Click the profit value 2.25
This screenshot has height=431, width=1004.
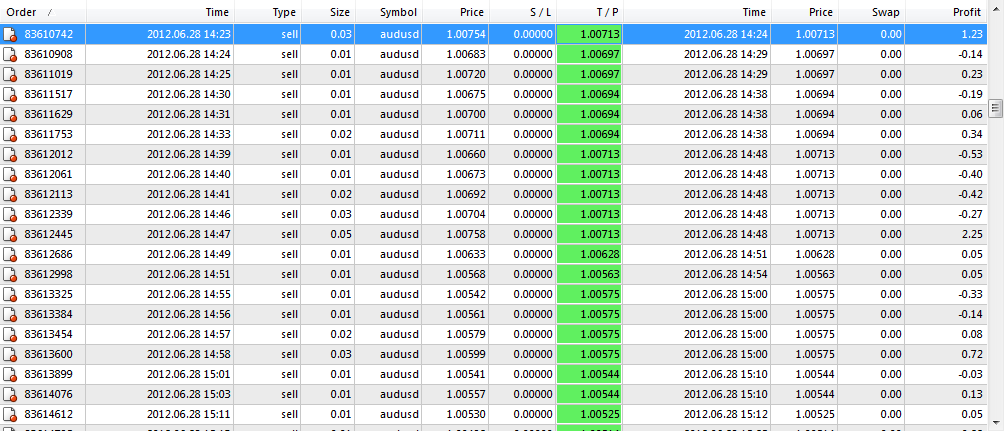click(972, 234)
